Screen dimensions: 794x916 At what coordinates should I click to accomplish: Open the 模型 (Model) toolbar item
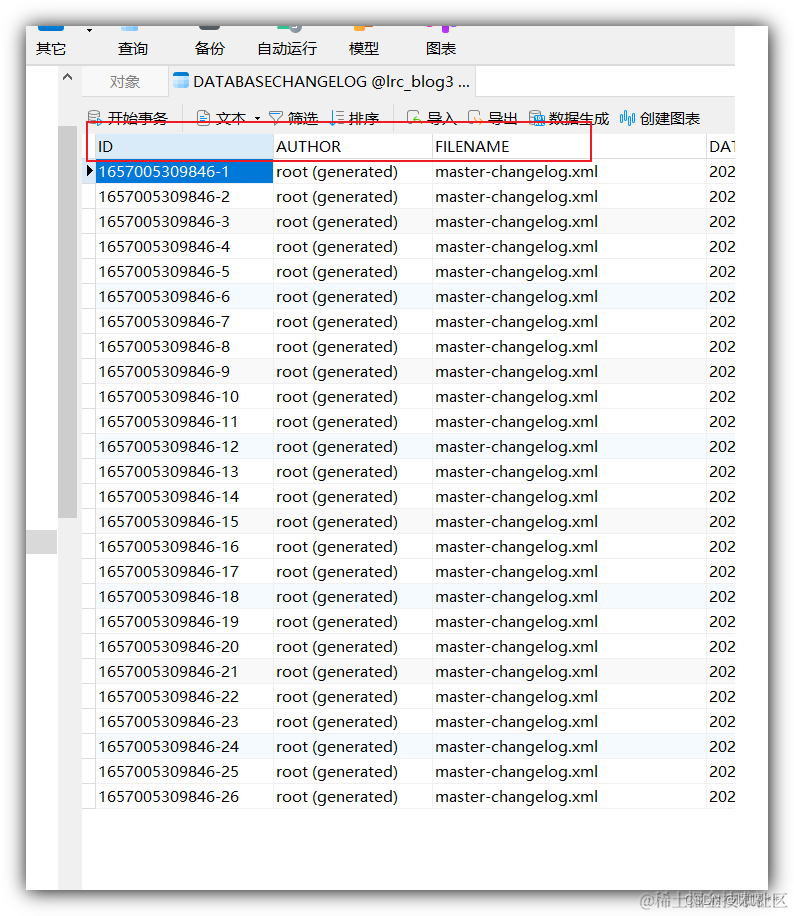(363, 41)
